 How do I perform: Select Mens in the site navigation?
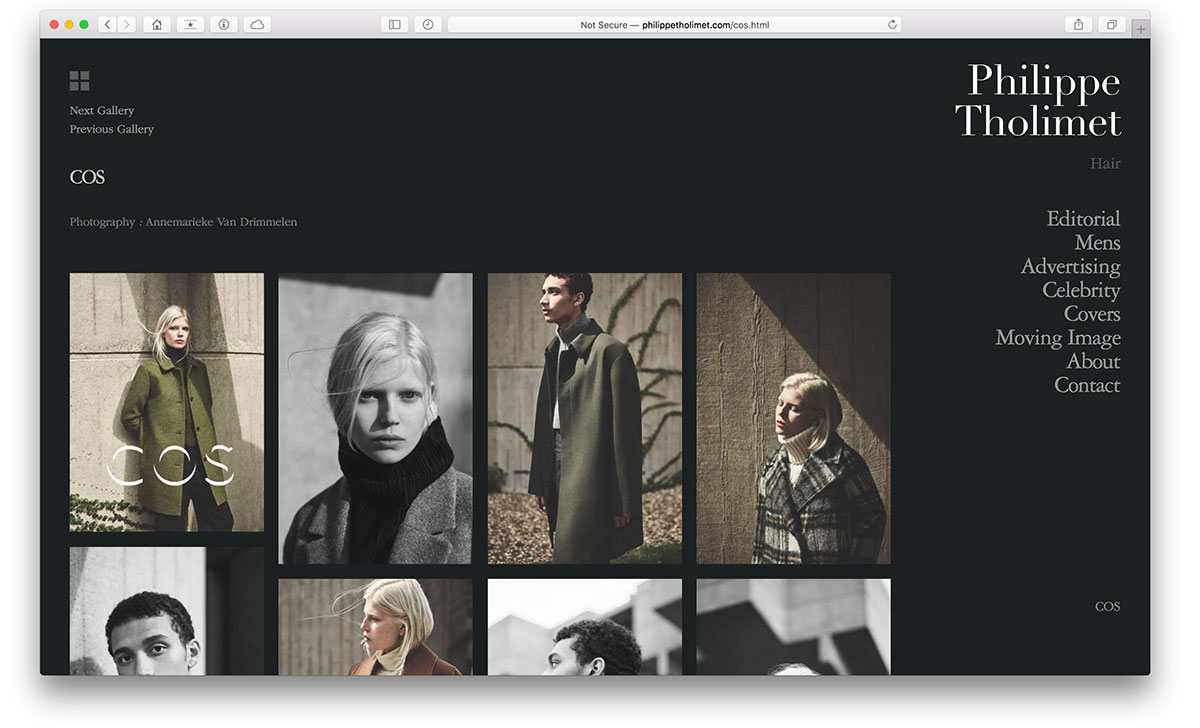click(x=1097, y=242)
